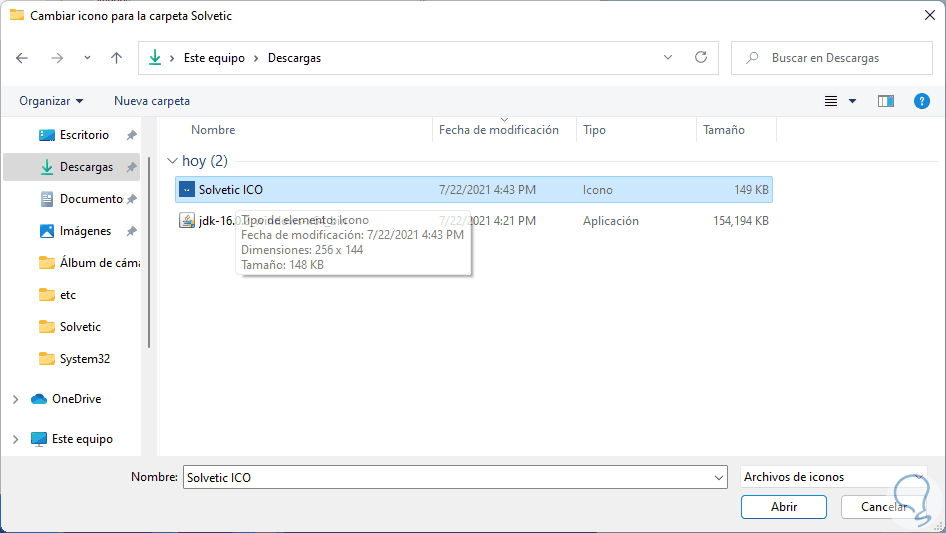Refresh the Descargas folder view

tap(701, 58)
